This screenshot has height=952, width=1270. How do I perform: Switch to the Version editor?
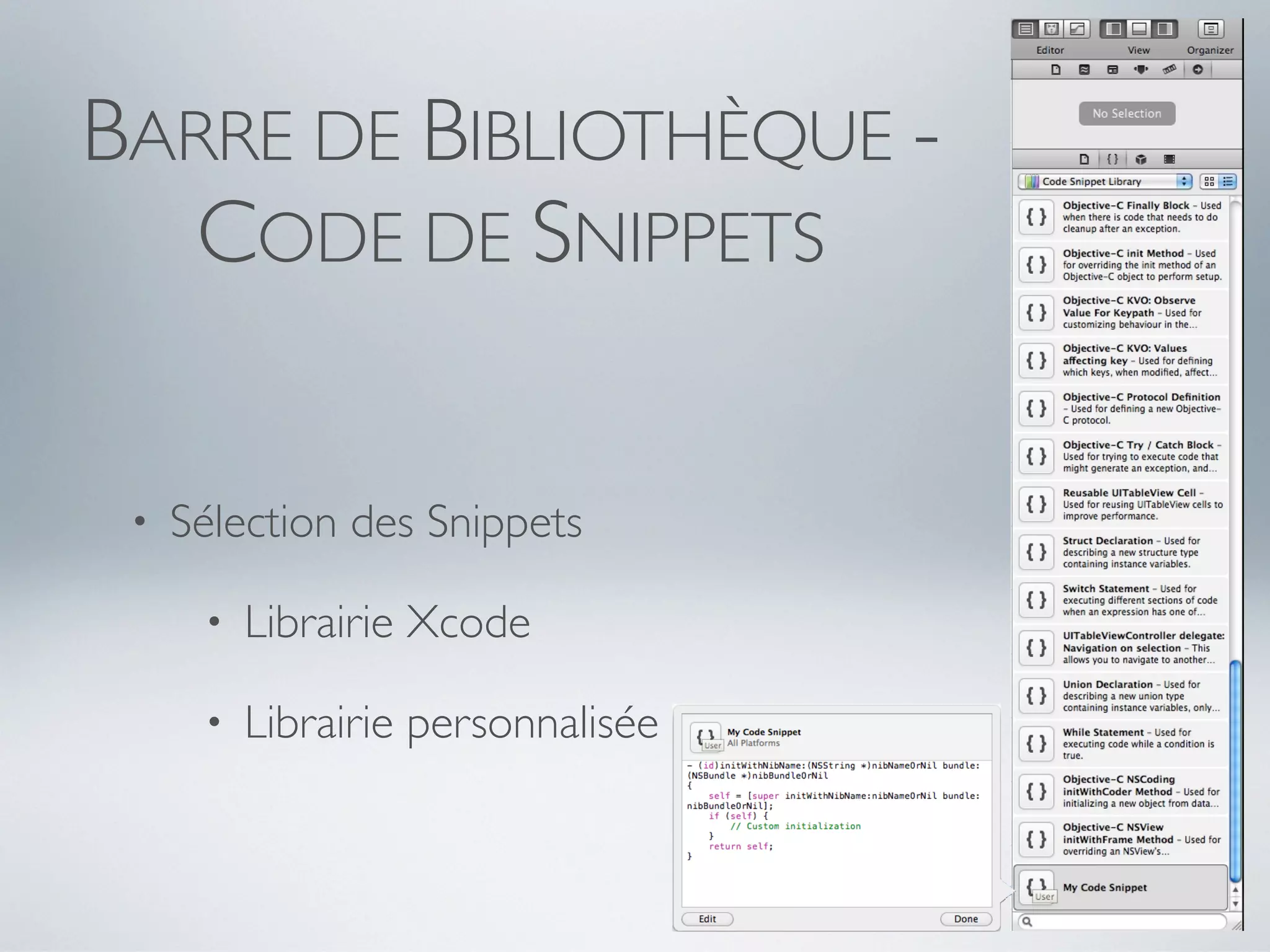coord(1077,29)
